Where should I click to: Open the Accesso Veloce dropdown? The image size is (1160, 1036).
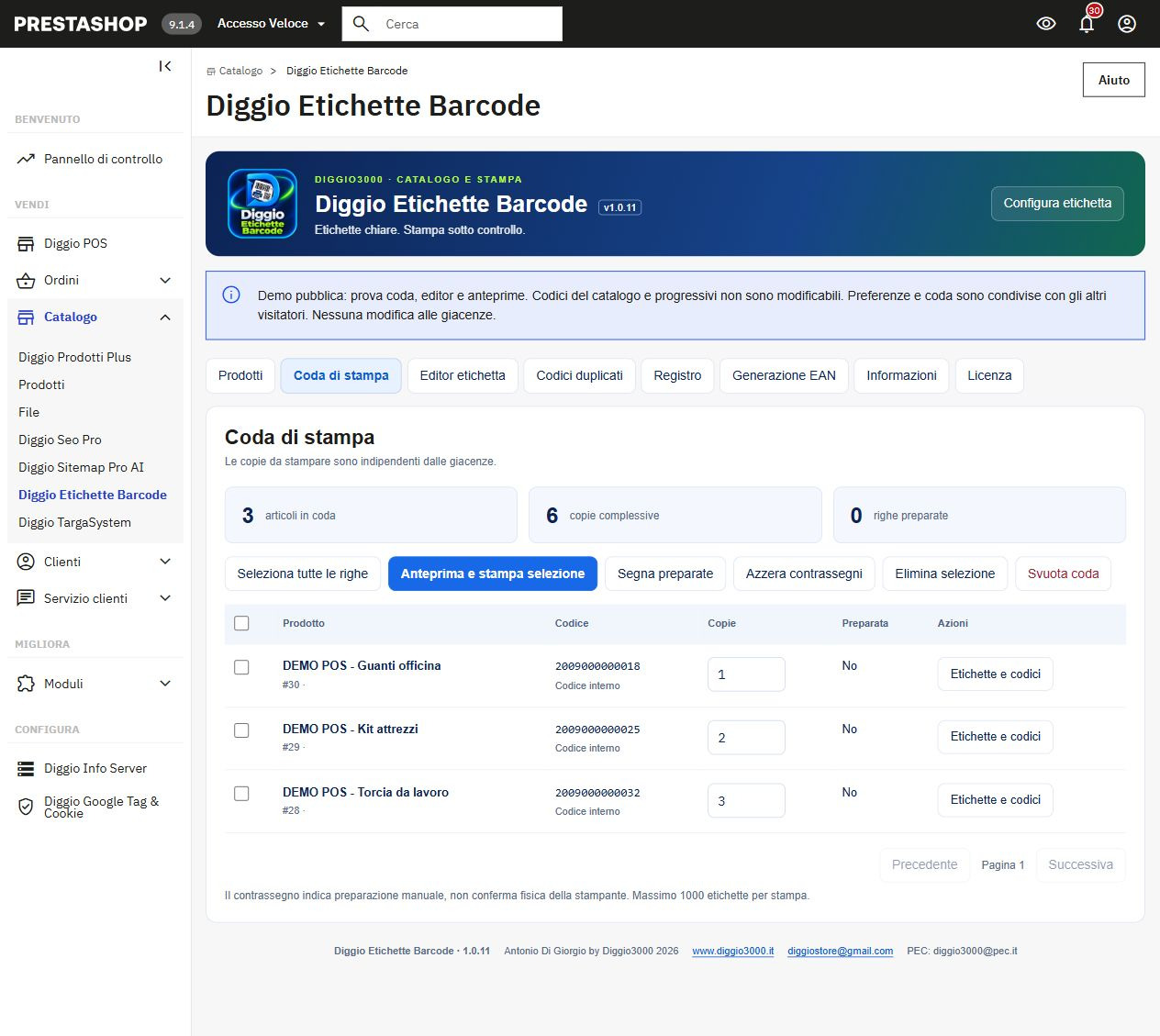(271, 24)
